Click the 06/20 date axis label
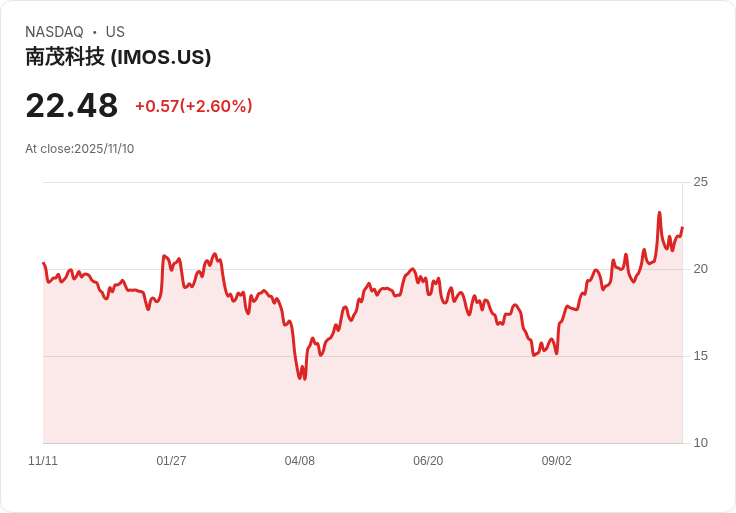The image size is (736, 513). coord(428,461)
